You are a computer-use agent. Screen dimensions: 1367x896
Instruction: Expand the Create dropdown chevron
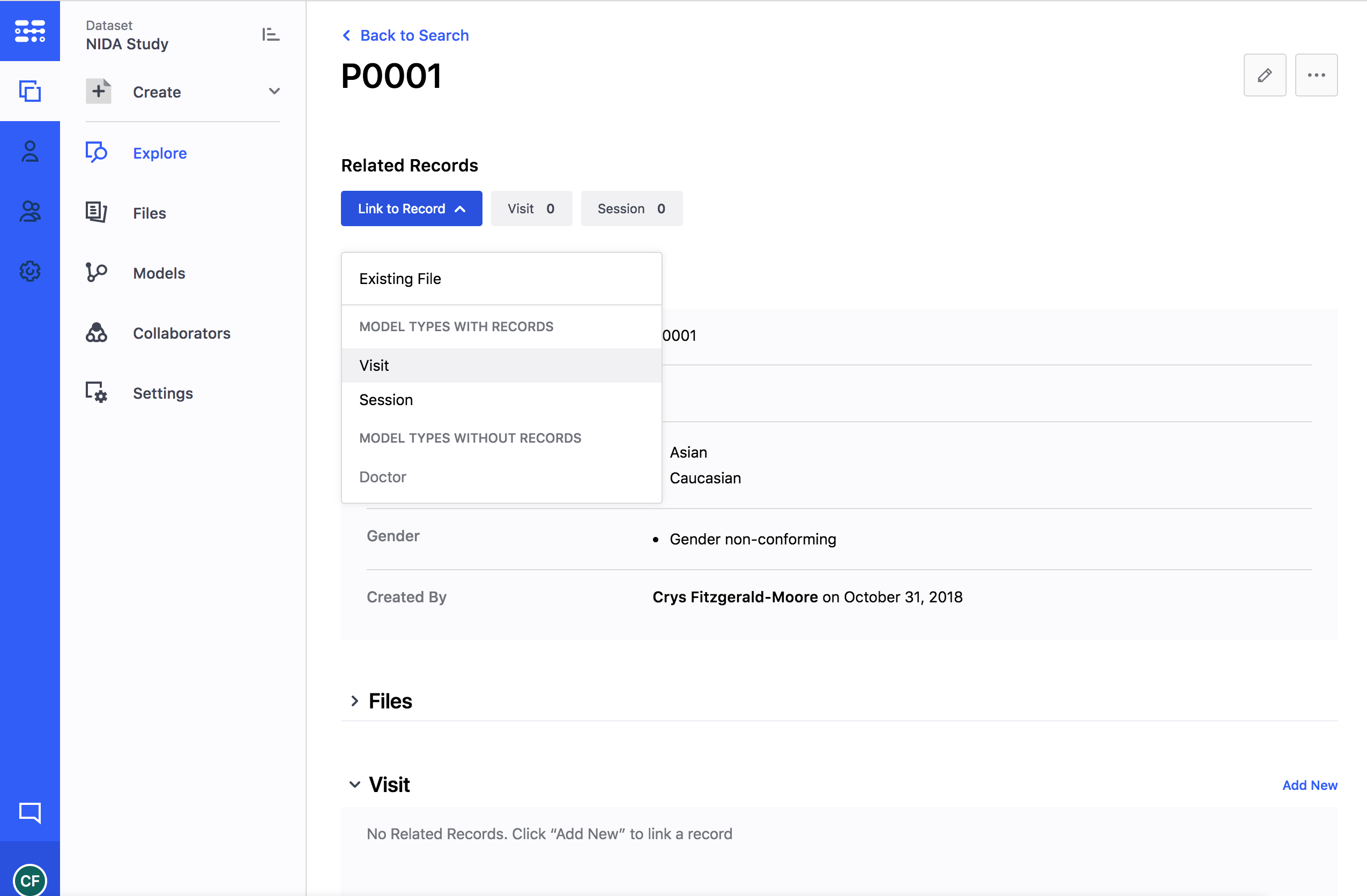click(x=274, y=91)
